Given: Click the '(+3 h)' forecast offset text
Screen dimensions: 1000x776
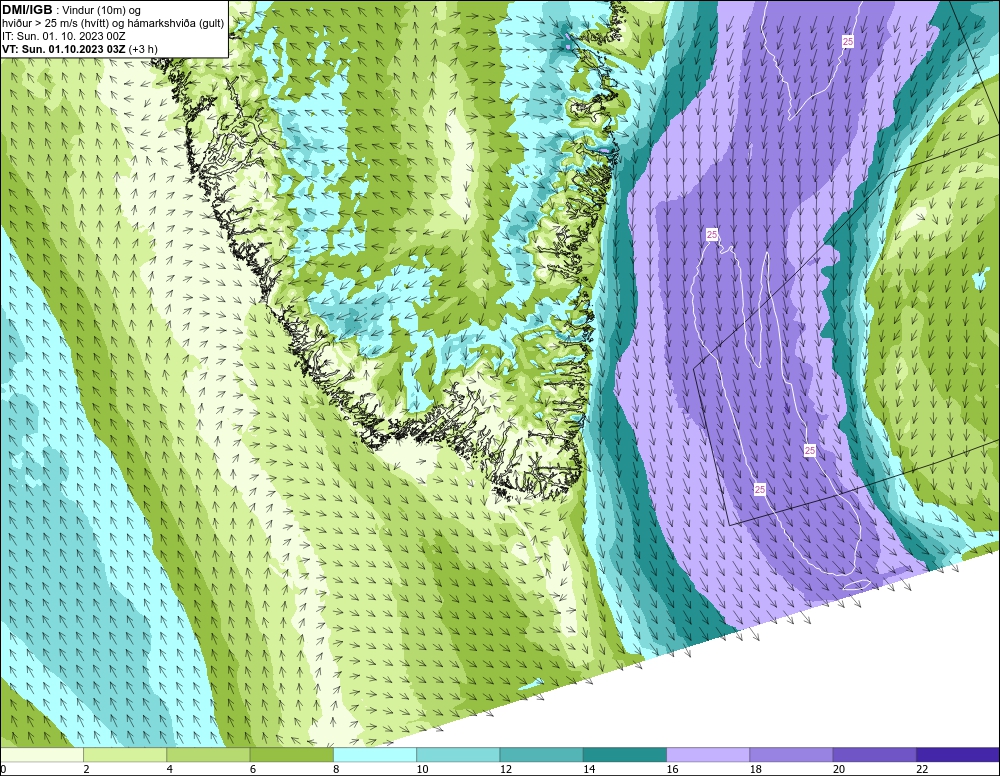Looking at the screenshot, I should pyautogui.click(x=143, y=49).
